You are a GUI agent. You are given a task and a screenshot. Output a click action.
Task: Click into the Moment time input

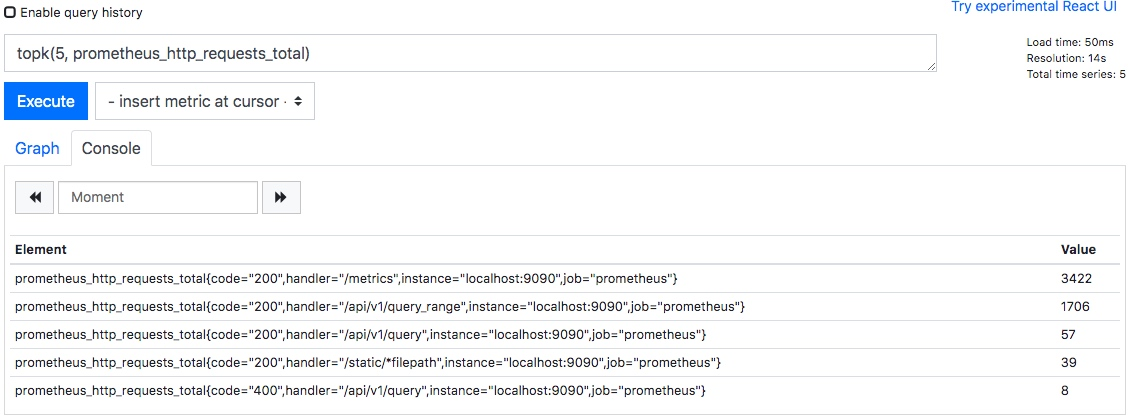(x=158, y=197)
